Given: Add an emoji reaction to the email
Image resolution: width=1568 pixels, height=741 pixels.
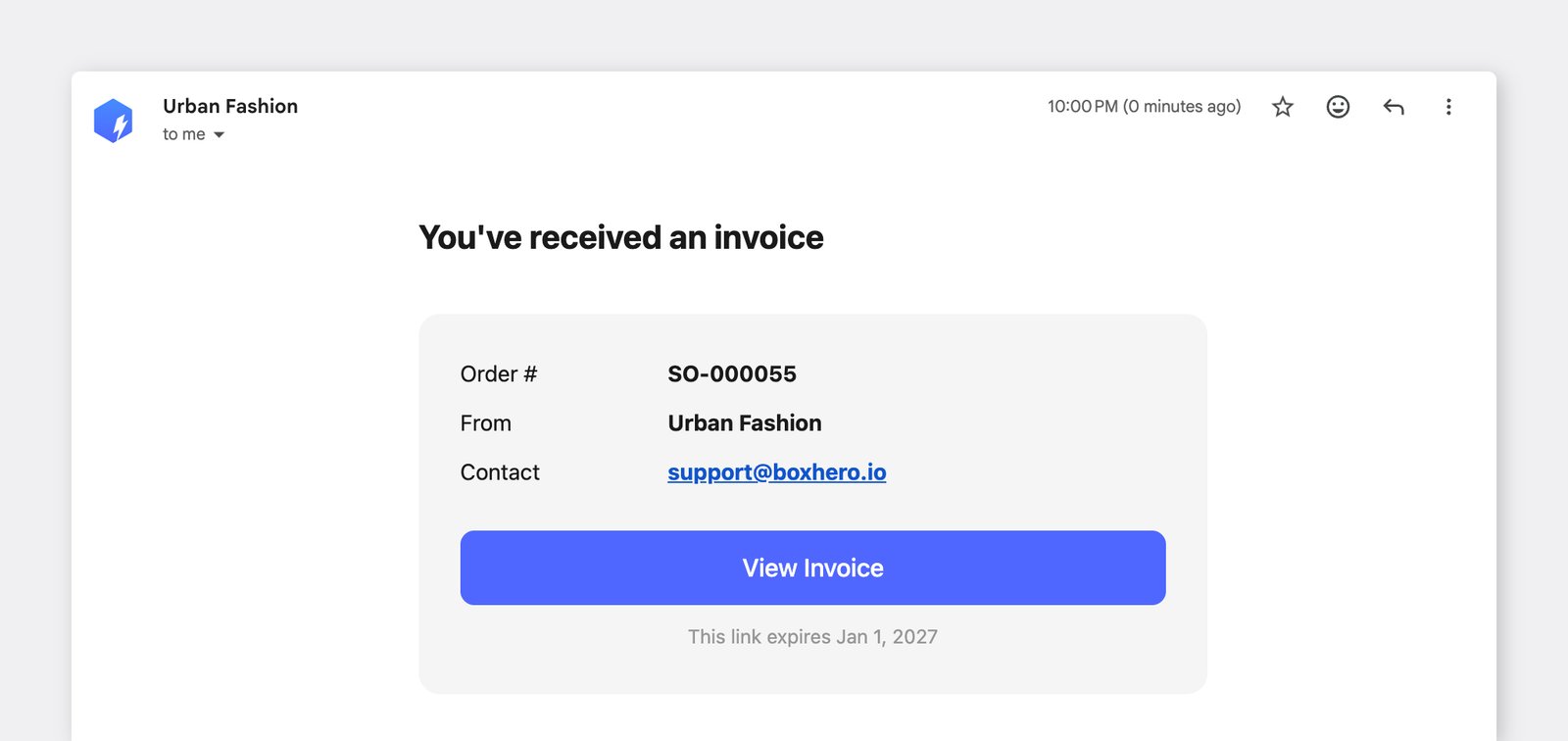Looking at the screenshot, I should click(x=1338, y=107).
